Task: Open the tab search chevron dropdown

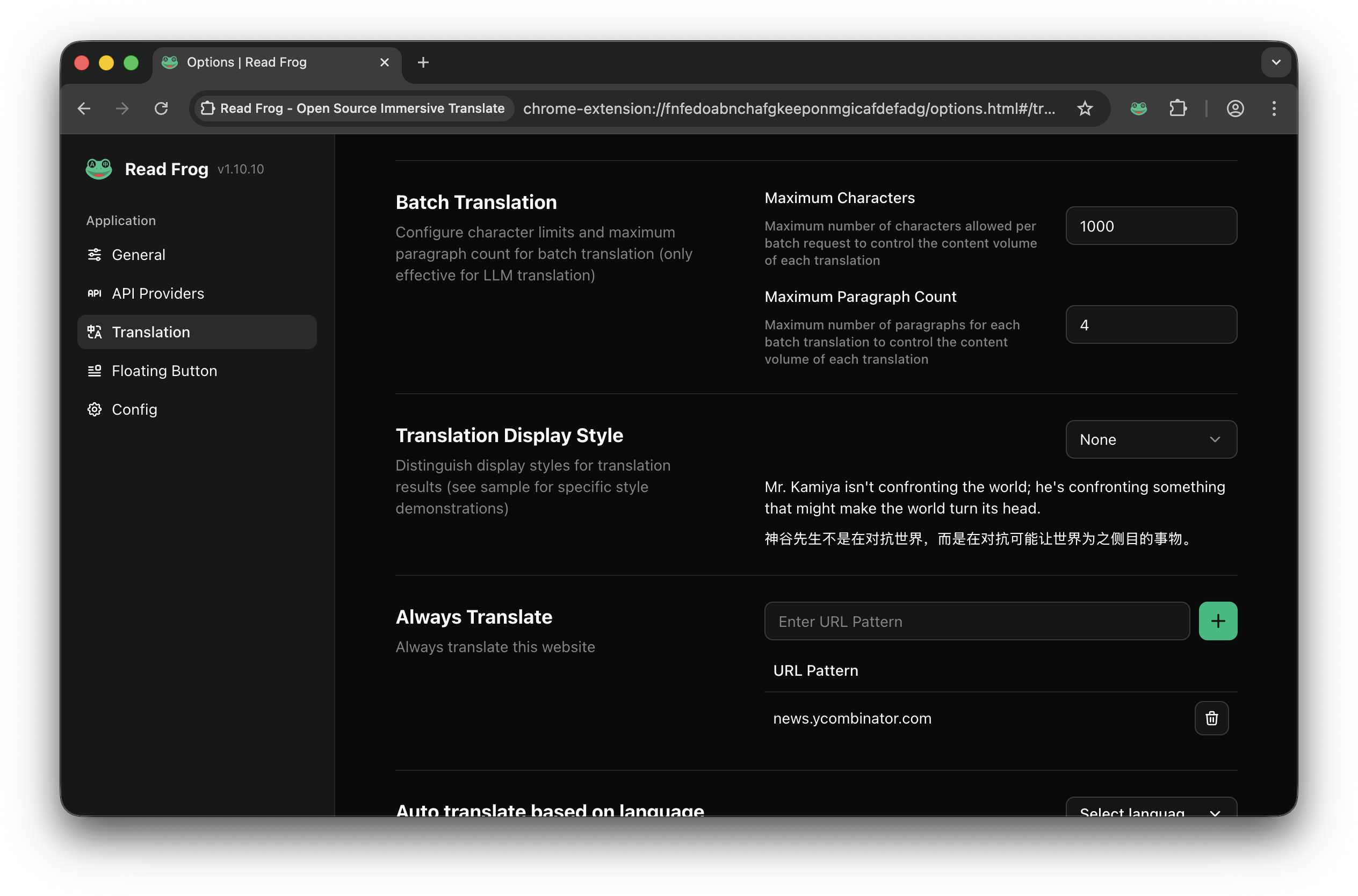Action: [x=1276, y=62]
